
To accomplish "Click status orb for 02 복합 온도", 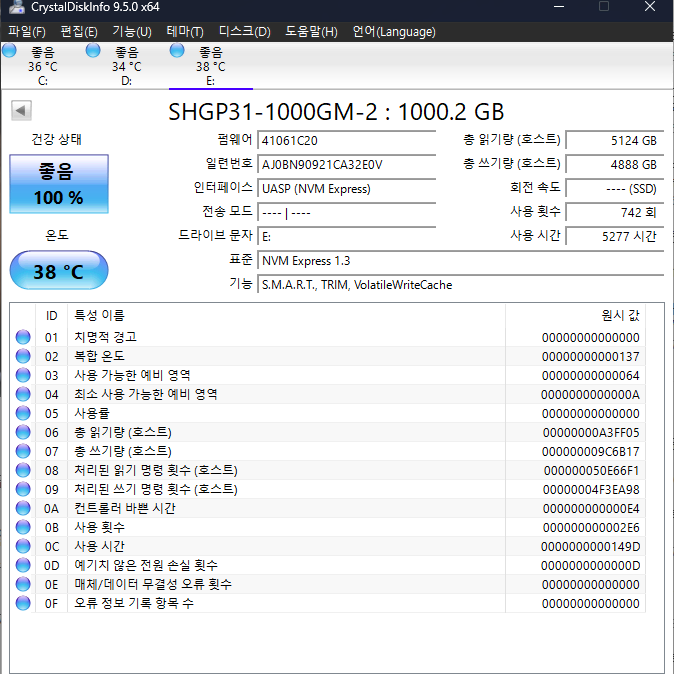I will pos(23,356).
